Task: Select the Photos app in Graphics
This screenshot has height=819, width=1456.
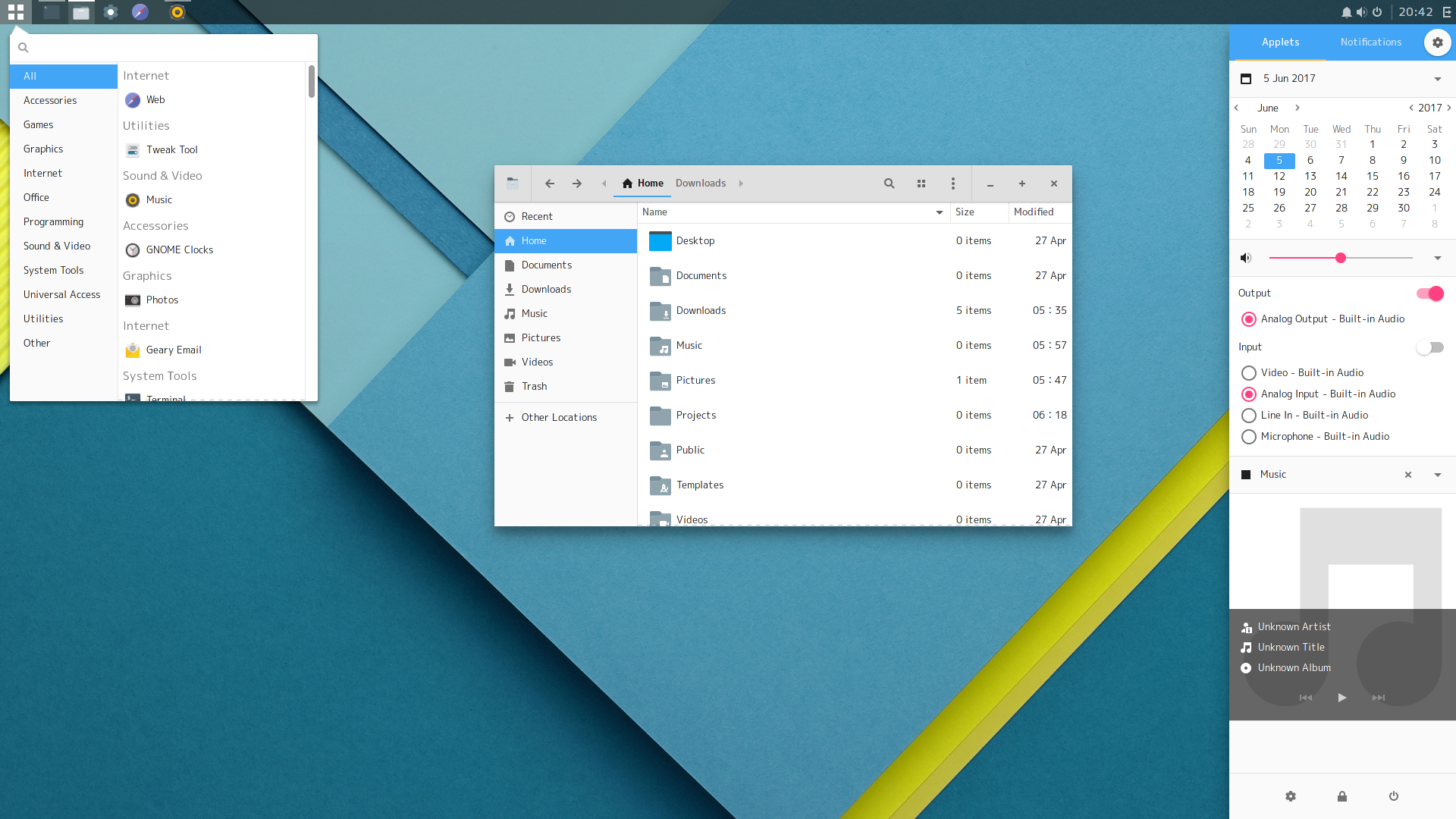Action: [162, 299]
